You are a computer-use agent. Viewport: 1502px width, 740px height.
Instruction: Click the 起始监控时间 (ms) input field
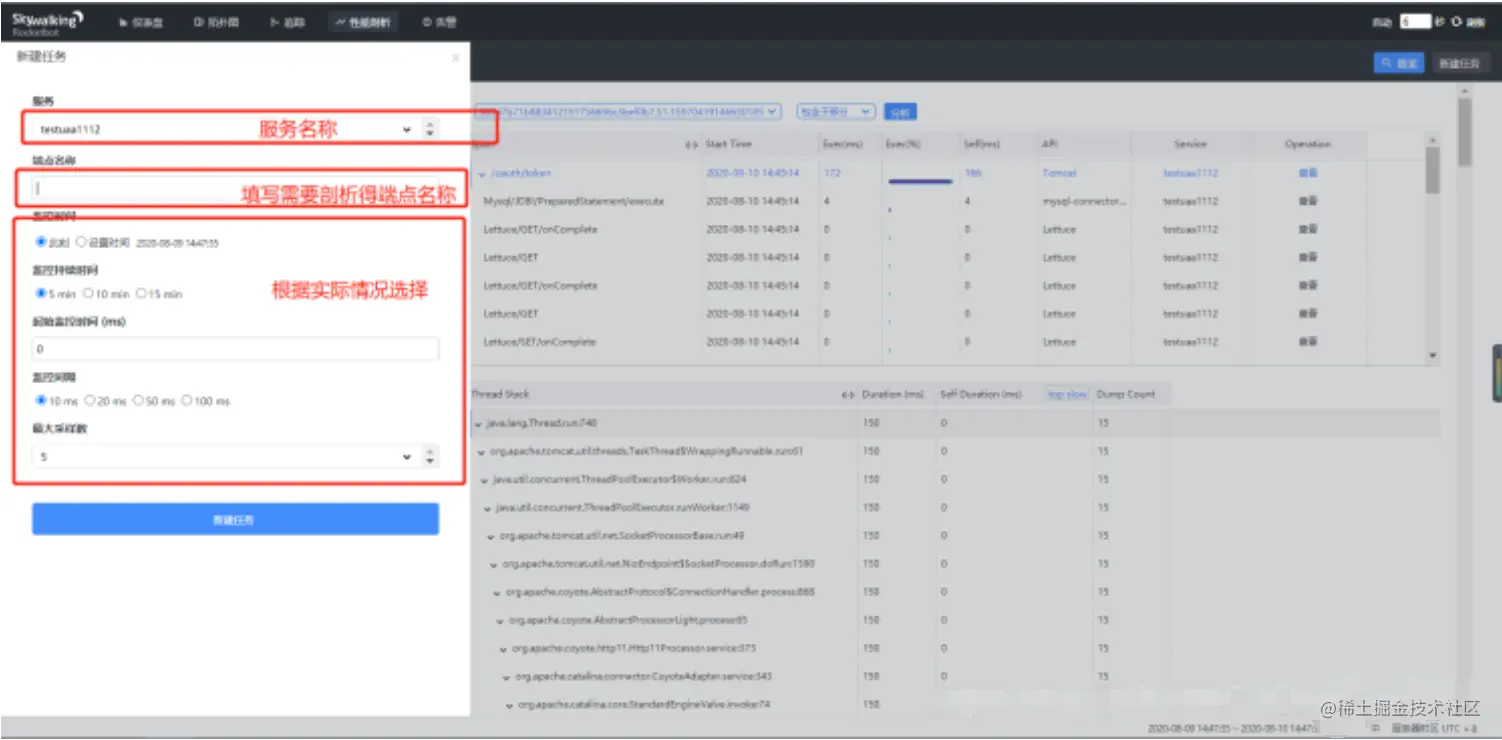point(235,349)
